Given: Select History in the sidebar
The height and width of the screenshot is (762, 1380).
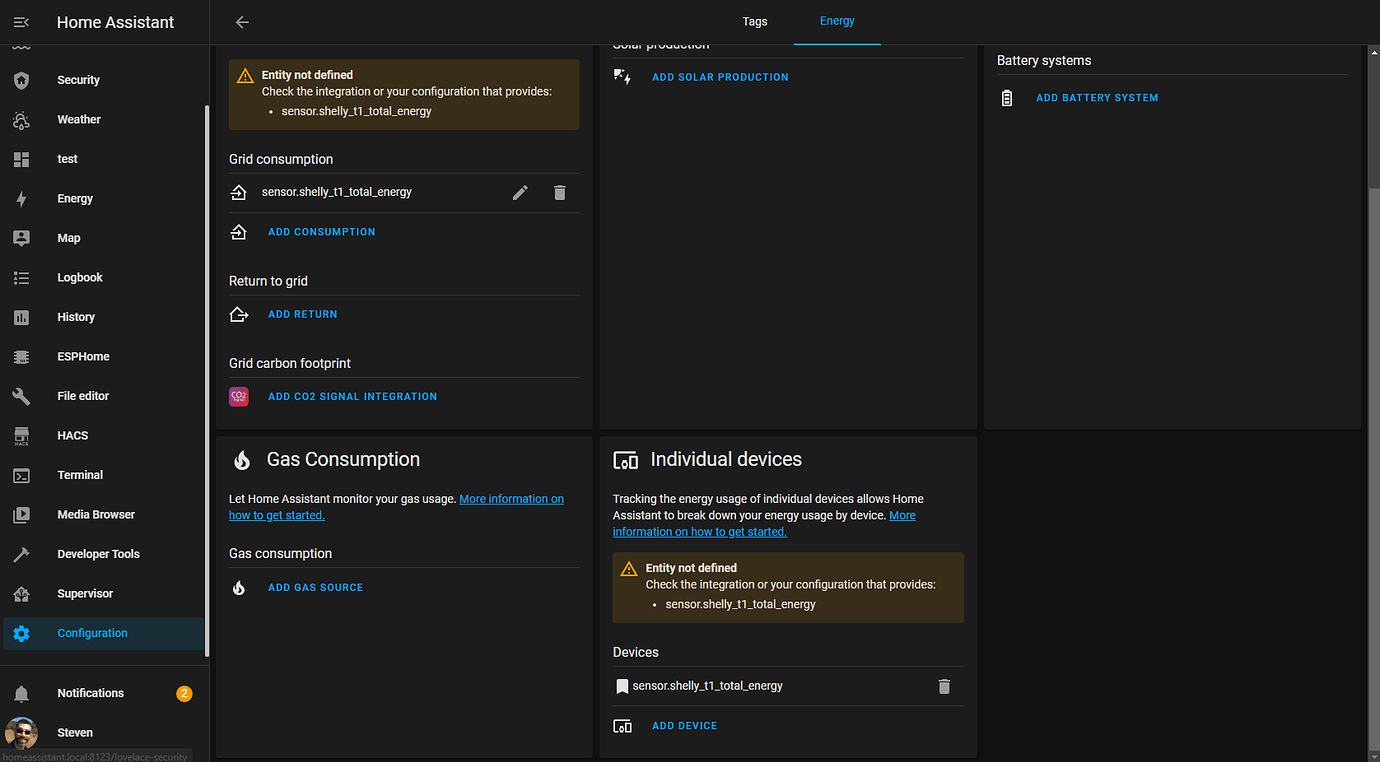Looking at the screenshot, I should 75,316.
